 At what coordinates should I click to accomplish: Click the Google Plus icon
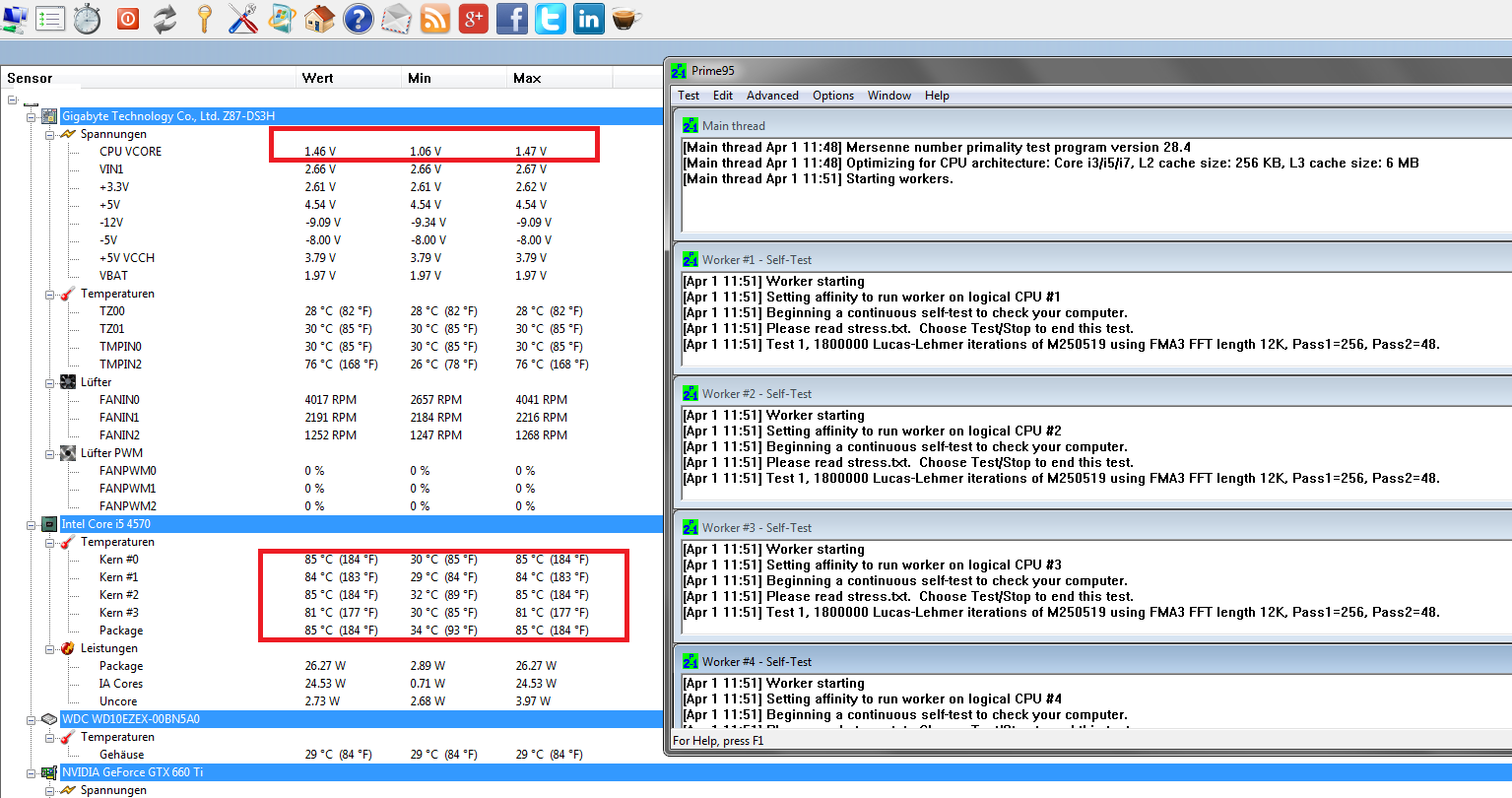pyautogui.click(x=474, y=19)
